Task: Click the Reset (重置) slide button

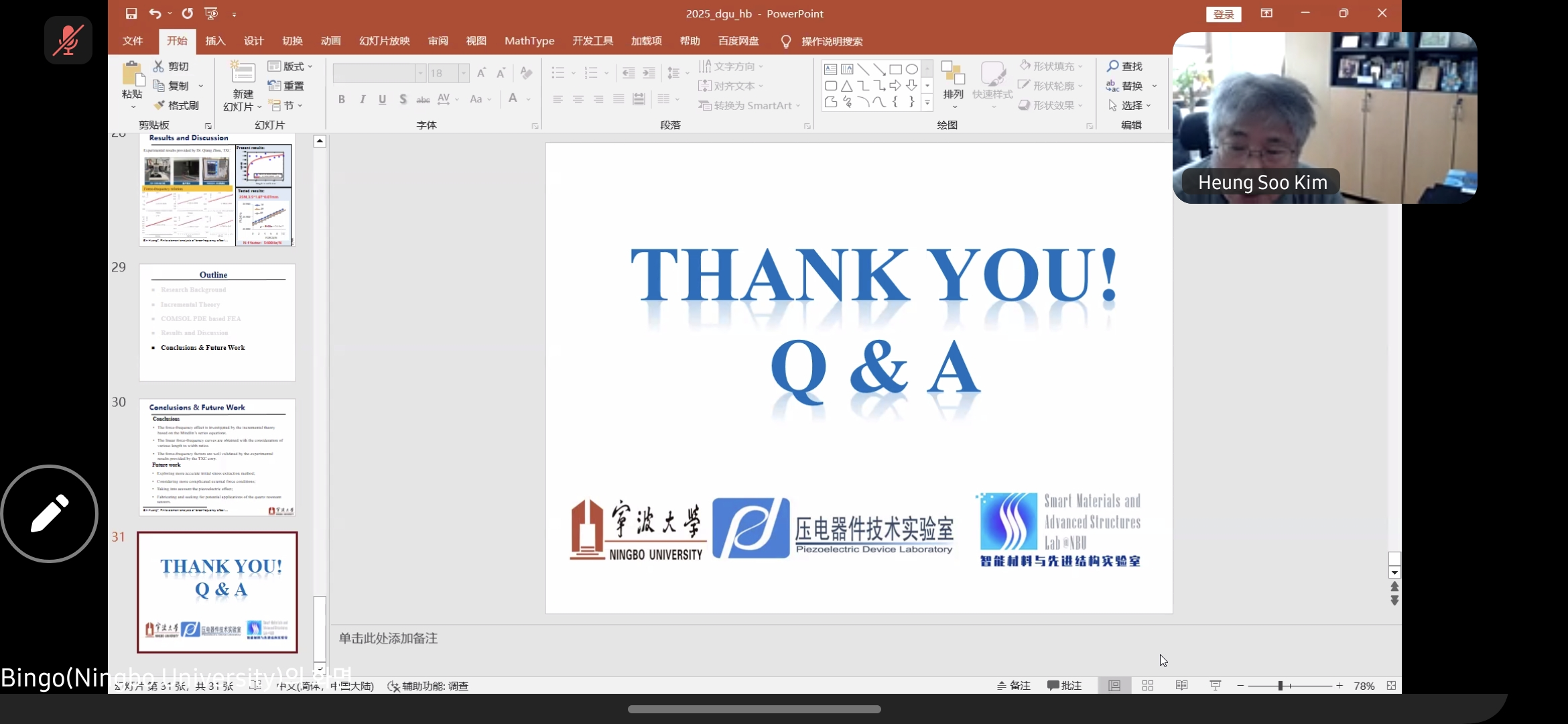Action: click(x=286, y=86)
